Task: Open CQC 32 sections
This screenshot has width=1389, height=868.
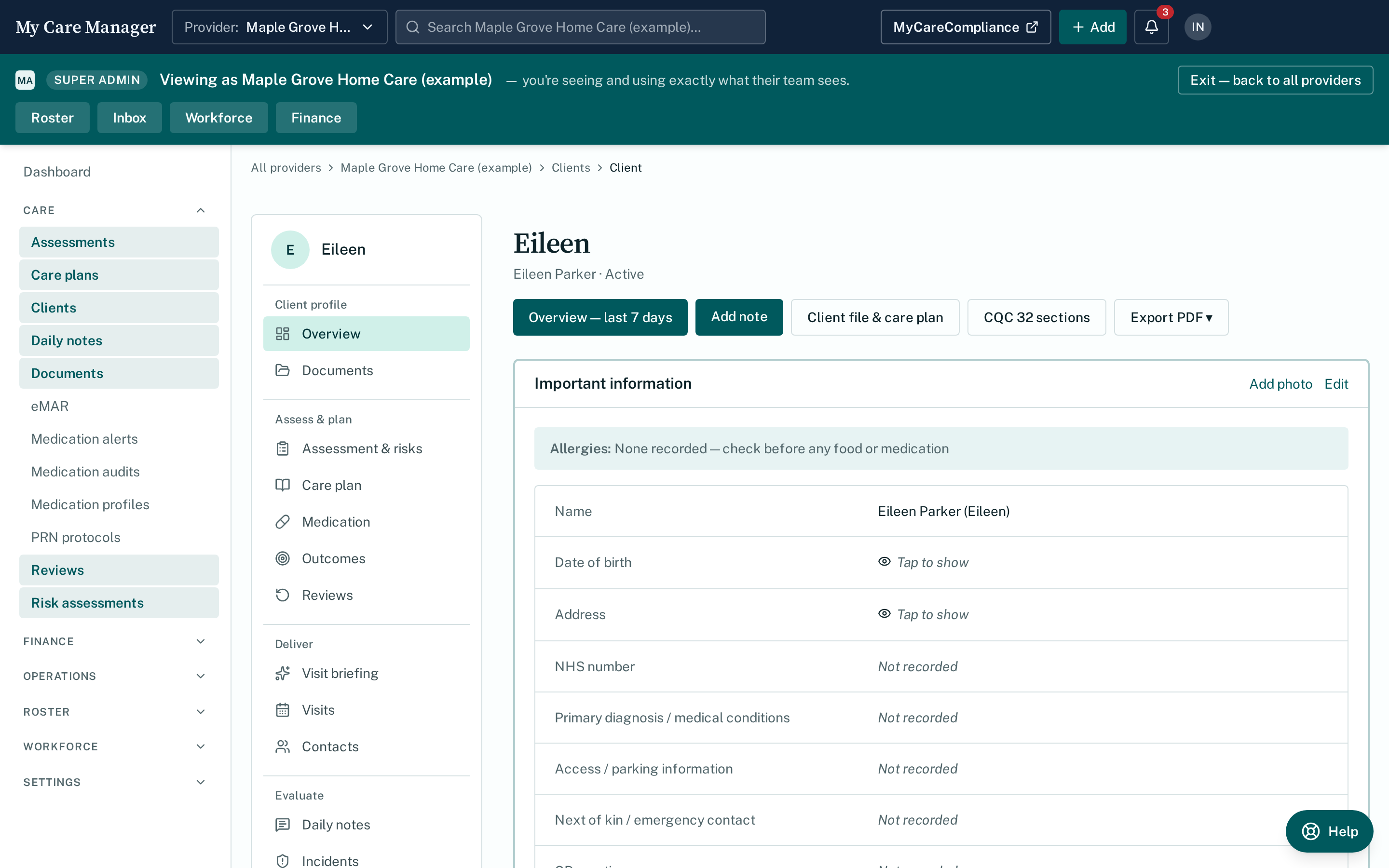Action: pos(1036,317)
